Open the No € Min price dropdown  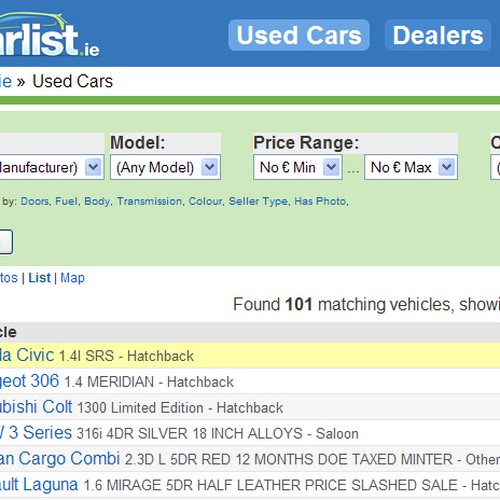pyautogui.click(x=298, y=167)
